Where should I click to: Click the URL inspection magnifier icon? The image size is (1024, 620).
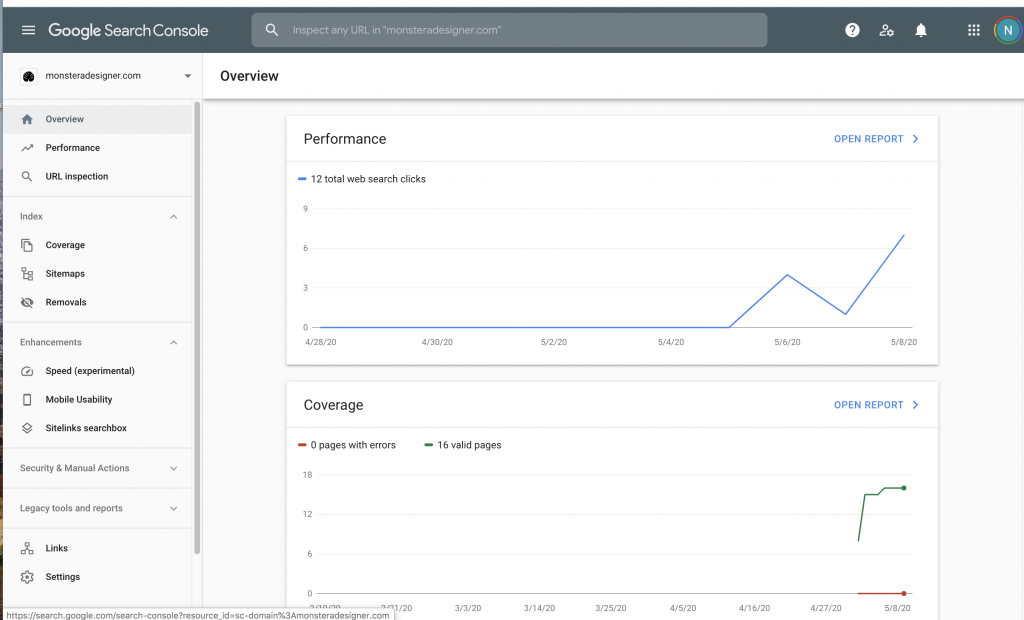coord(27,176)
